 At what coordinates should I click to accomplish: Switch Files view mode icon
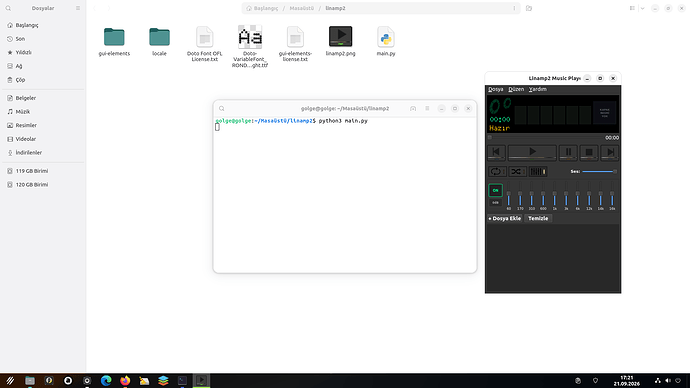tap(632, 8)
